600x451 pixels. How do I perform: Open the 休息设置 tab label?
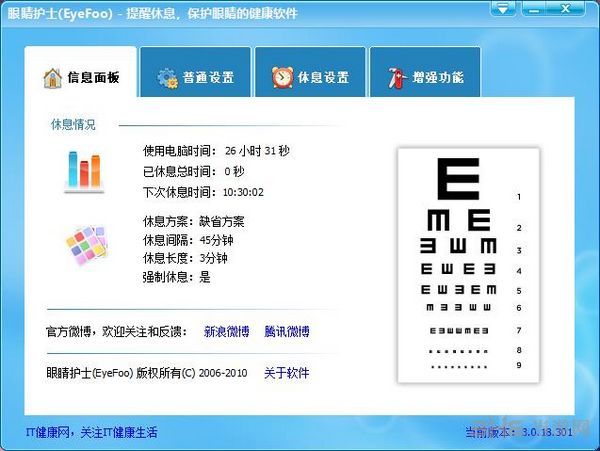(323, 78)
